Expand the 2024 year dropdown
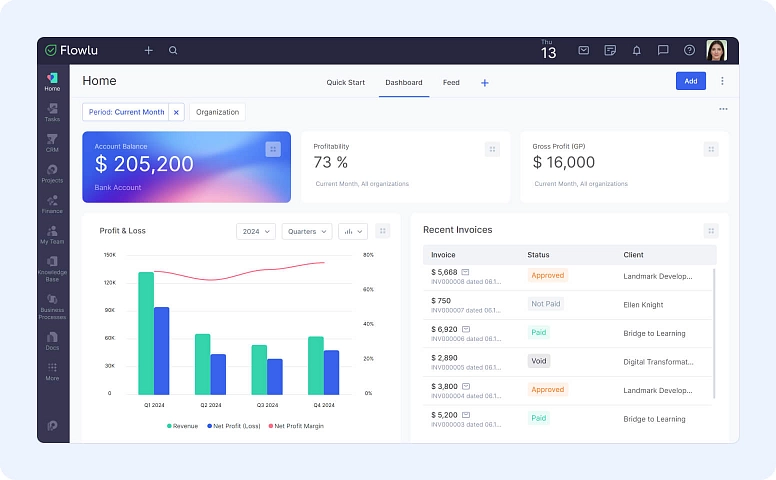This screenshot has height=480, width=776. pos(256,231)
